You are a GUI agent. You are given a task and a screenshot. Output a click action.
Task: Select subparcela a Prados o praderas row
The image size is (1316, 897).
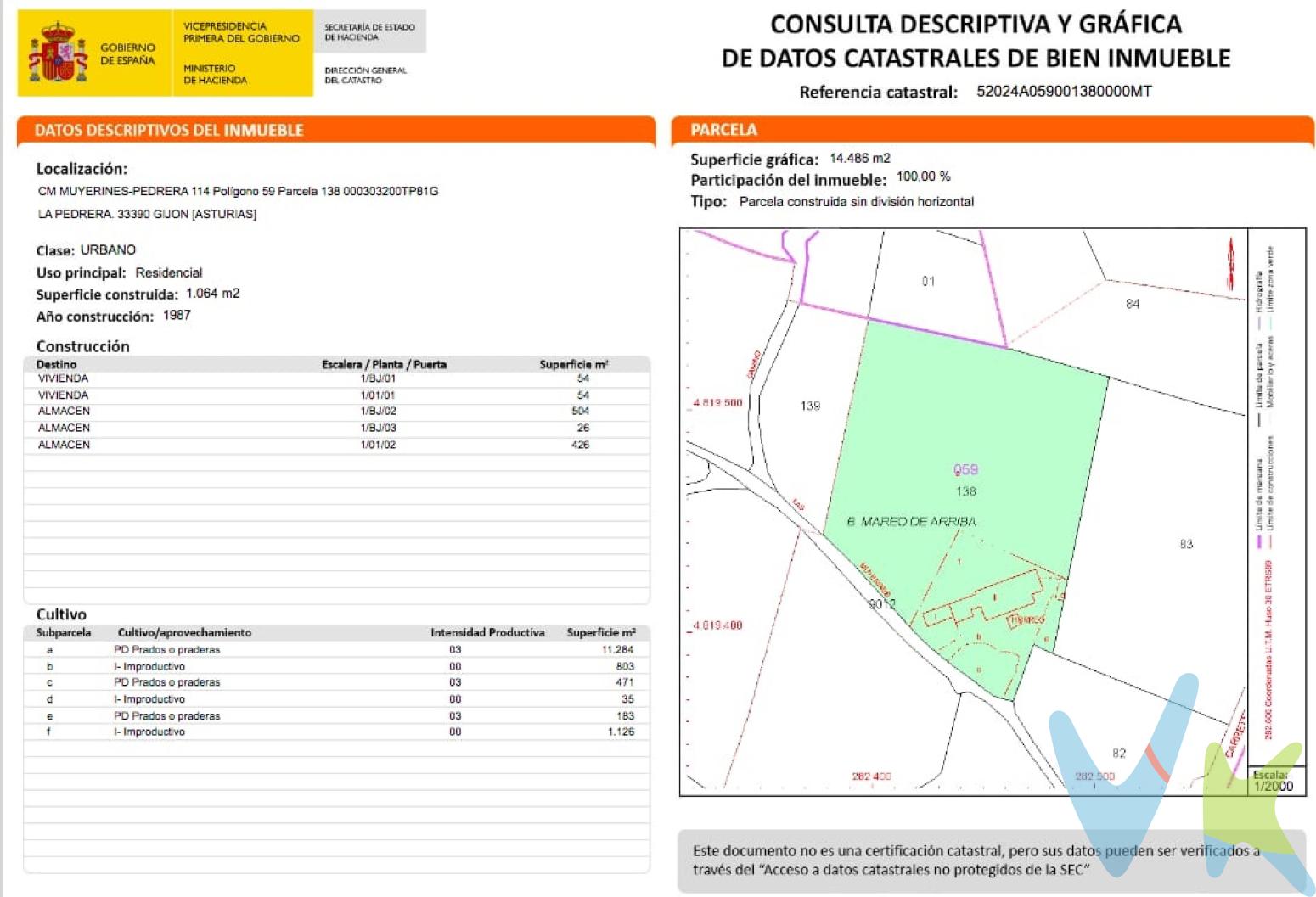coord(335,650)
